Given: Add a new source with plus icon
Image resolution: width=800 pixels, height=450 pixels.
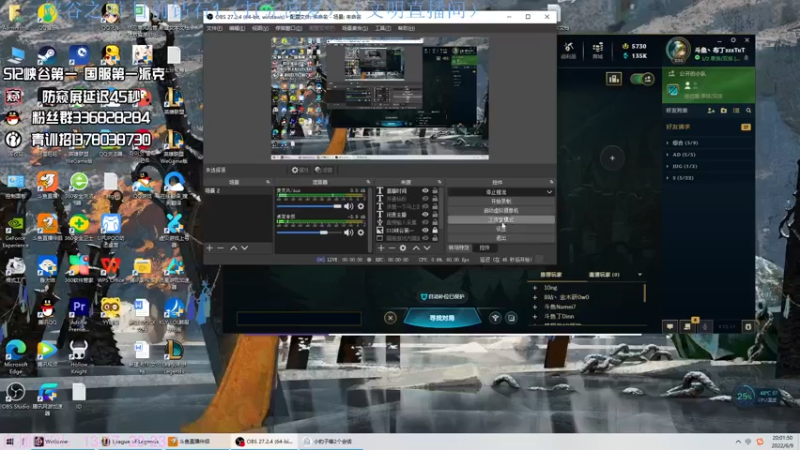Looking at the screenshot, I should 381,248.
